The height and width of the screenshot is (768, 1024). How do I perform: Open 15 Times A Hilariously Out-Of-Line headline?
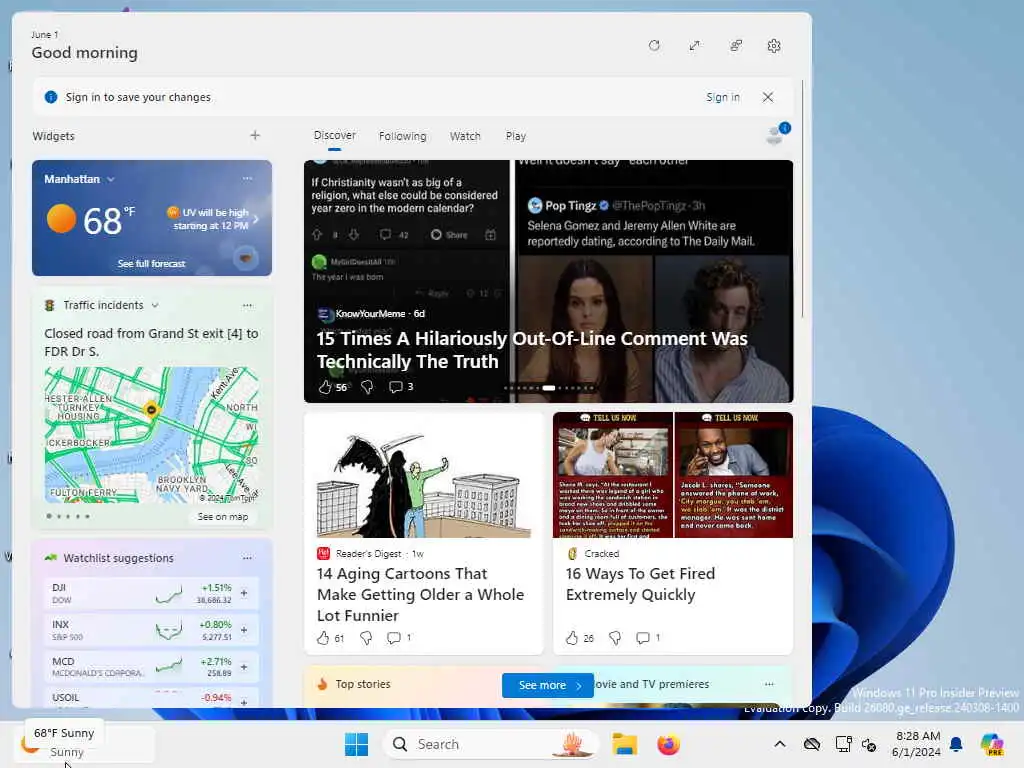click(x=532, y=349)
